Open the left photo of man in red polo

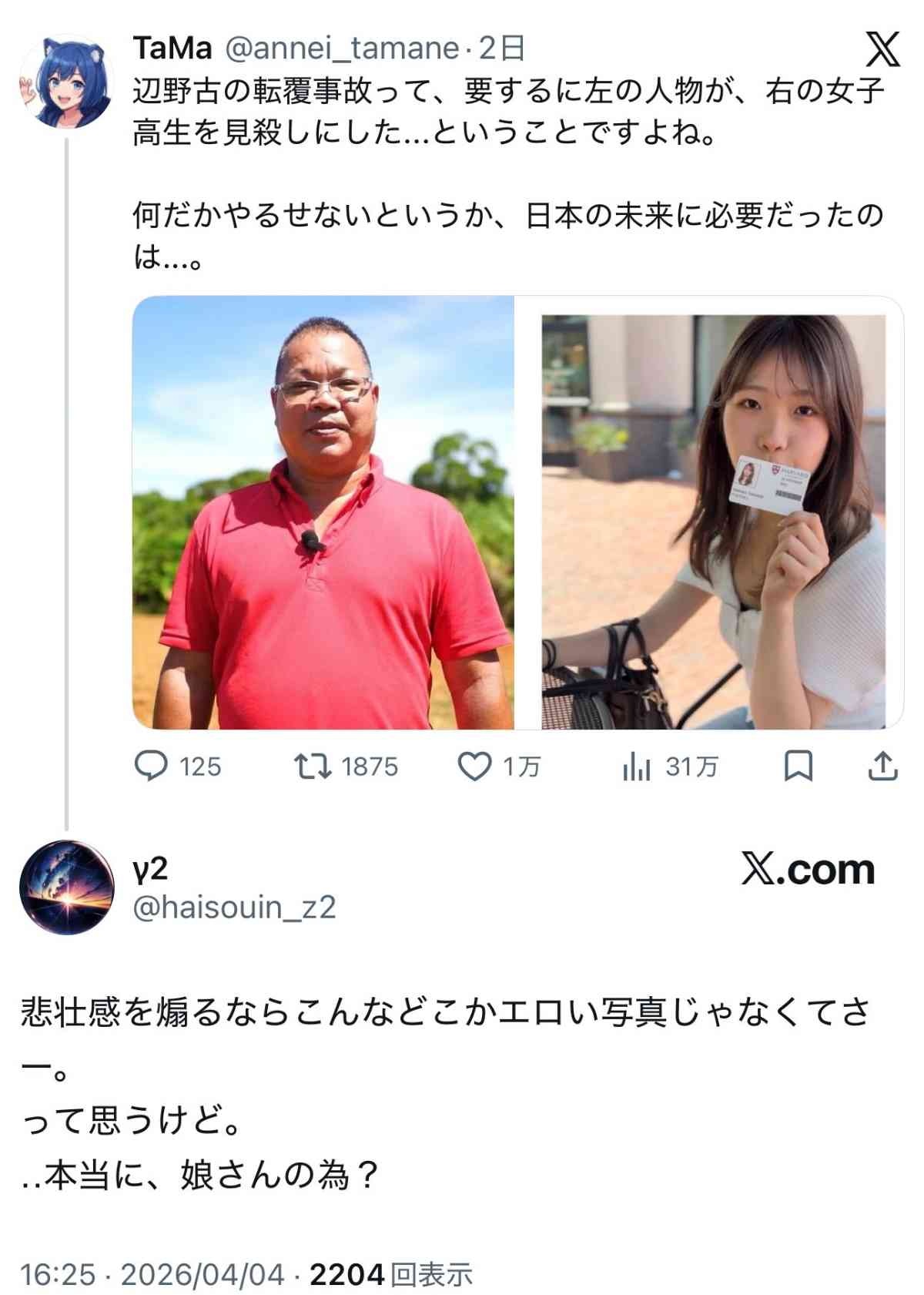point(323,512)
